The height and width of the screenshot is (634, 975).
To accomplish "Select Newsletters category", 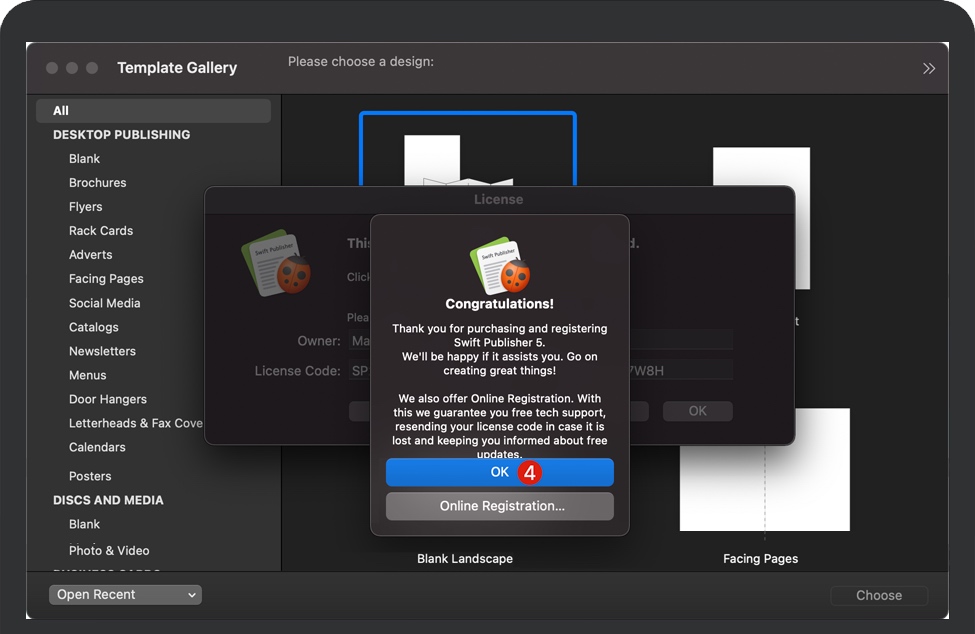I will [x=102, y=351].
